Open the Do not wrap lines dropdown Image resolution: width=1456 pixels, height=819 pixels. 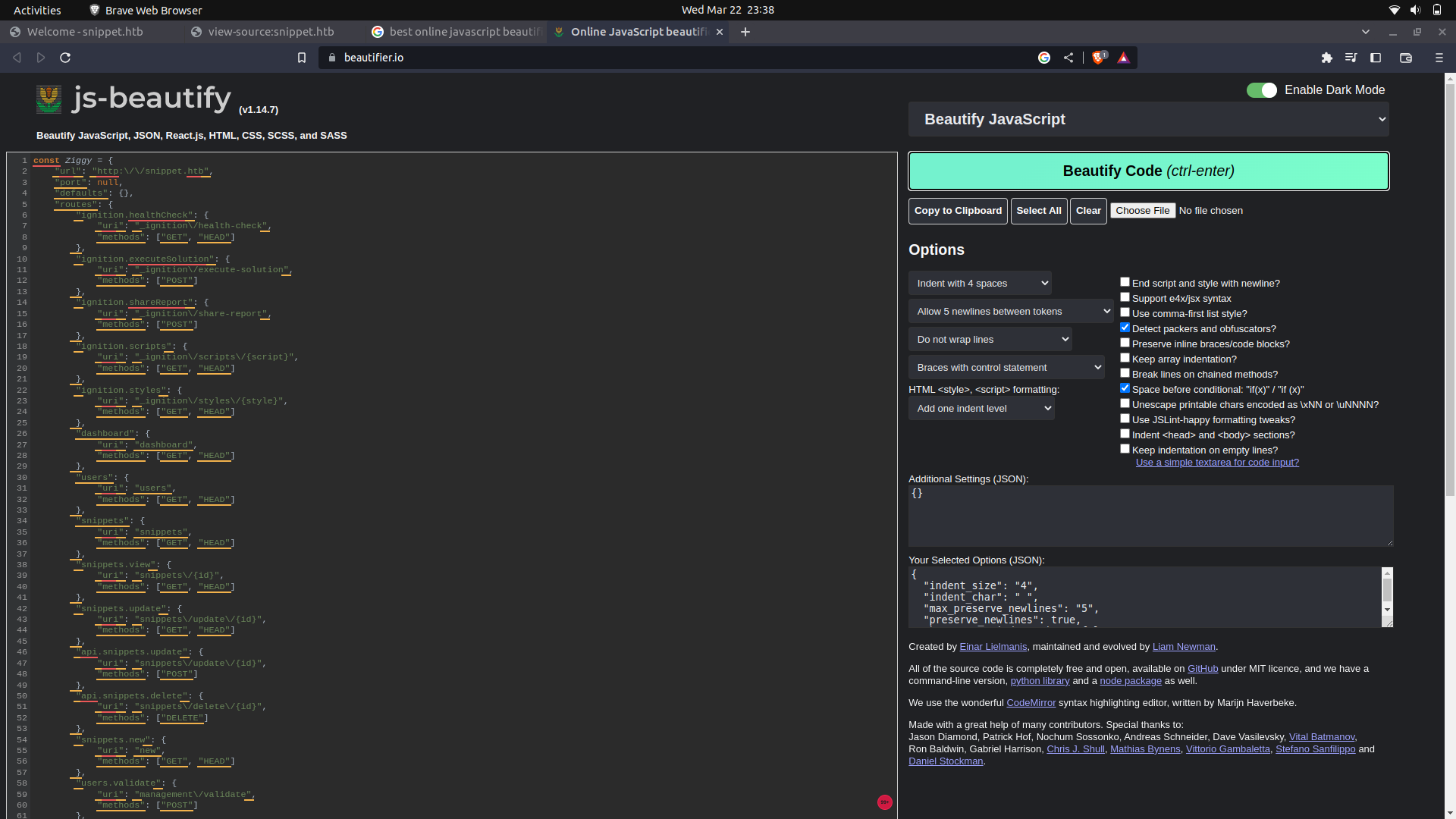[990, 339]
